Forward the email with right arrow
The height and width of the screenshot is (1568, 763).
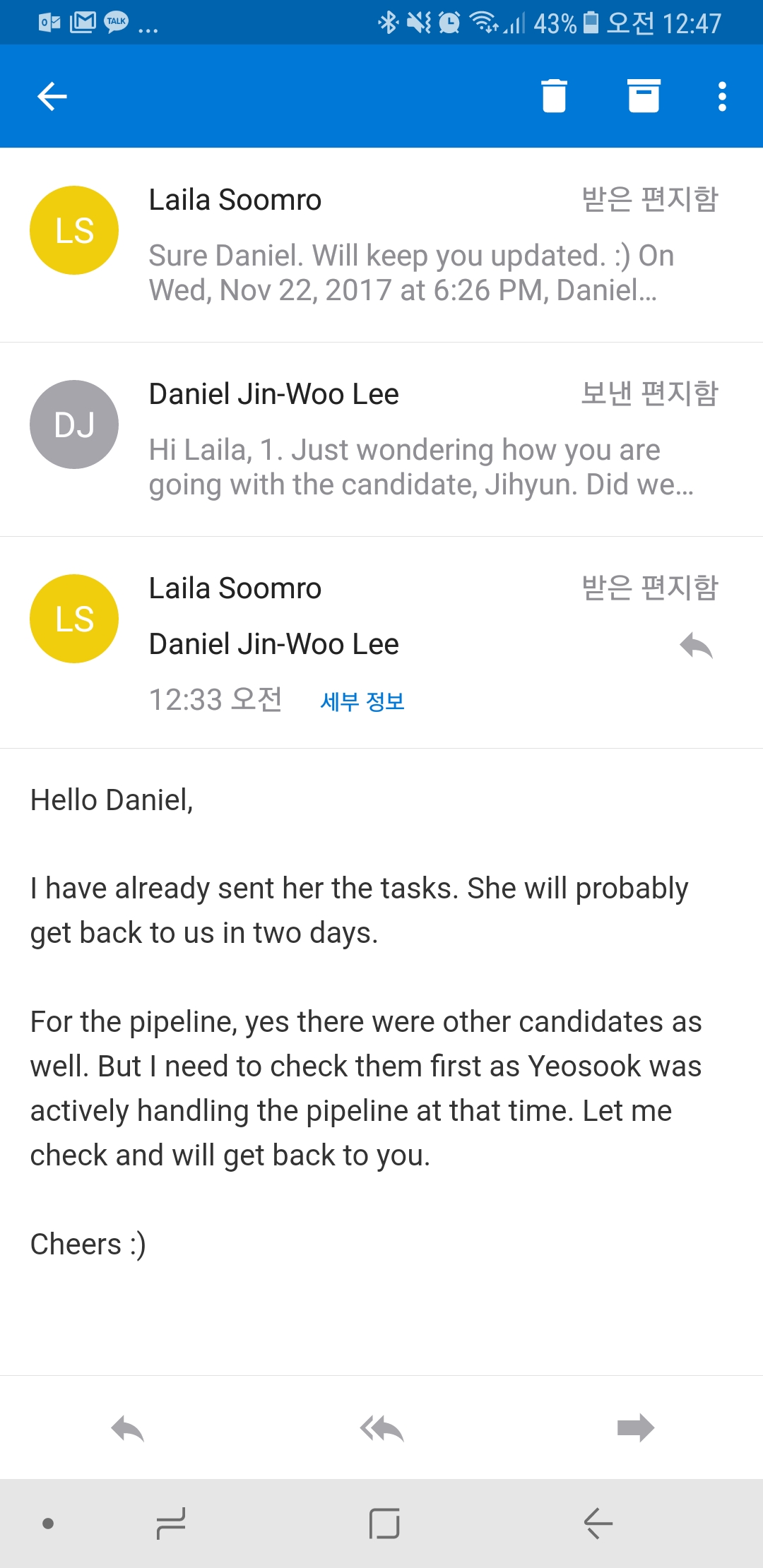tap(635, 1428)
